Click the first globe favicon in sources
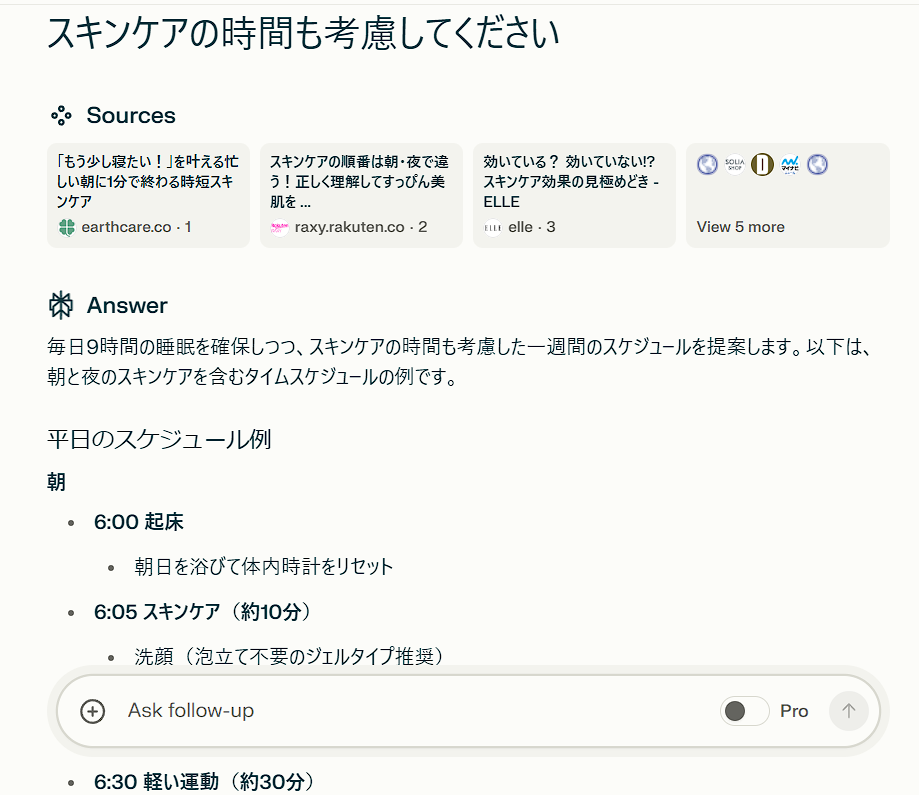Image resolution: width=919 pixels, height=795 pixels. coord(708,164)
